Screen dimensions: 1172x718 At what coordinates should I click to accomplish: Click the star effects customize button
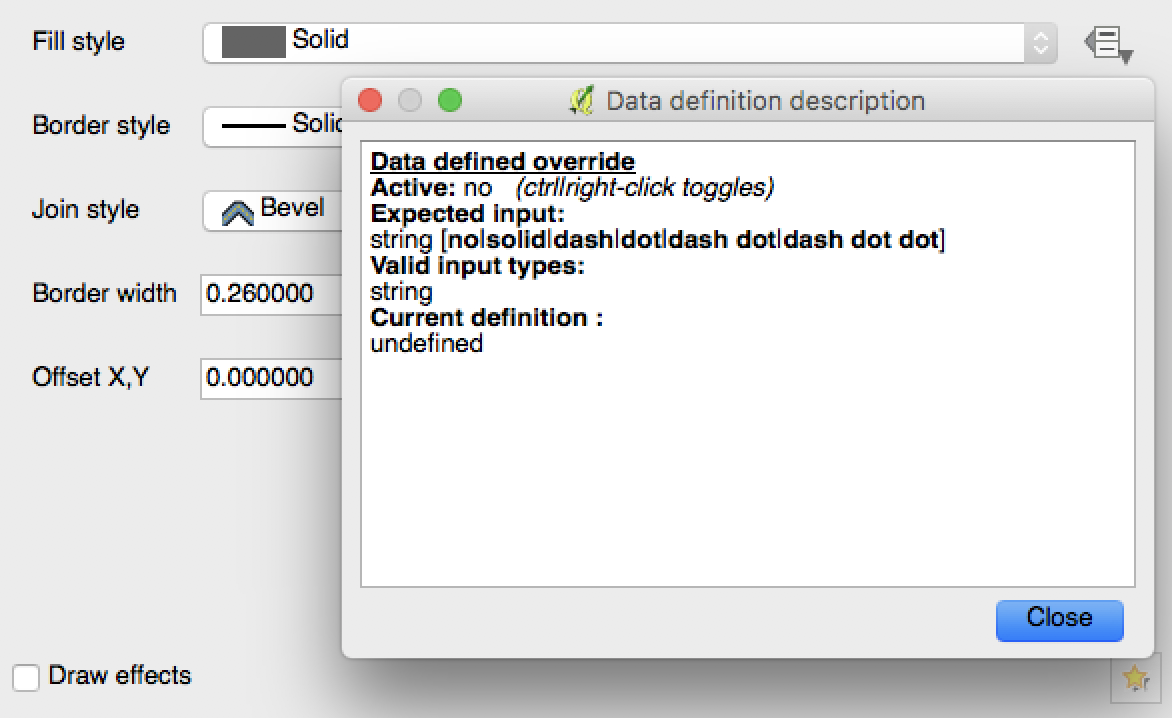1135,678
